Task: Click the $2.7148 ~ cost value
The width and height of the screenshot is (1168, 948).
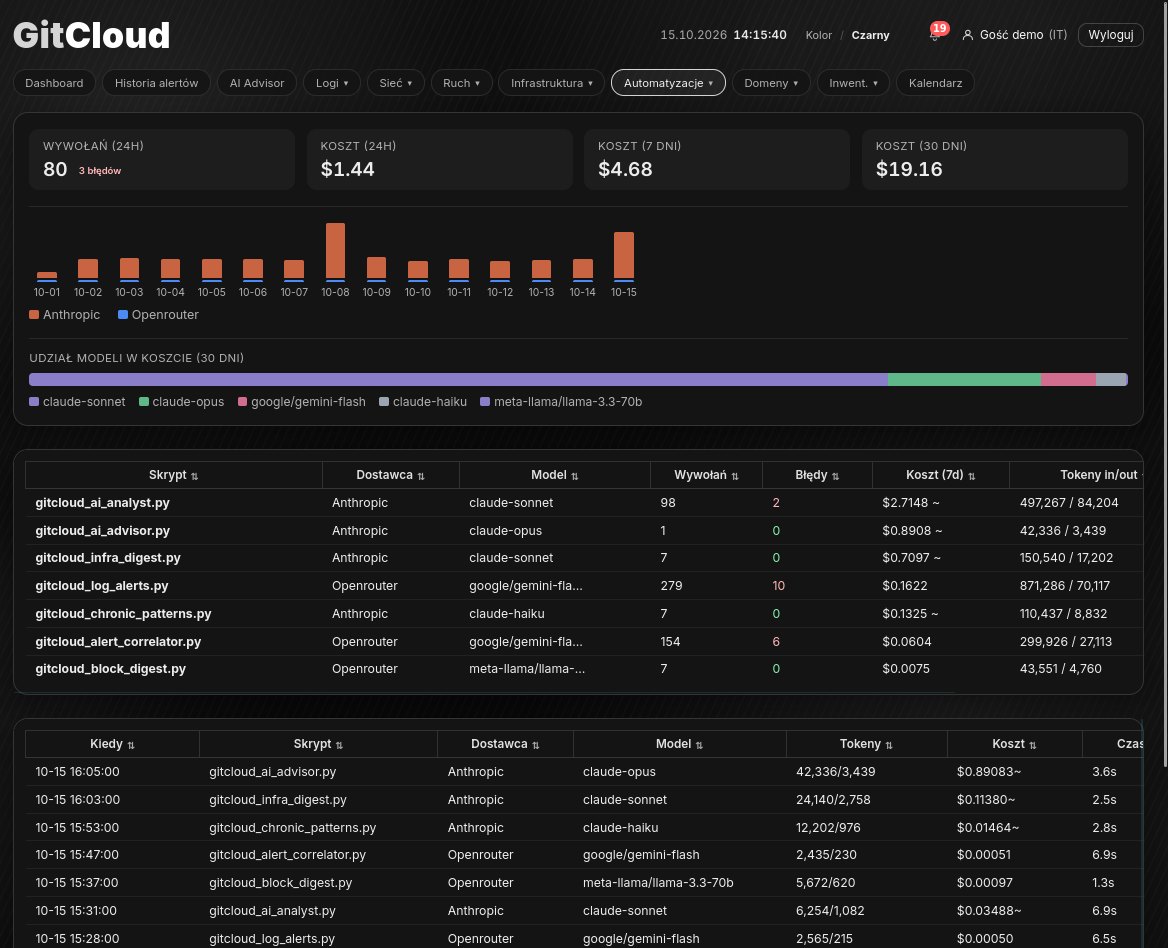Action: tap(910, 503)
